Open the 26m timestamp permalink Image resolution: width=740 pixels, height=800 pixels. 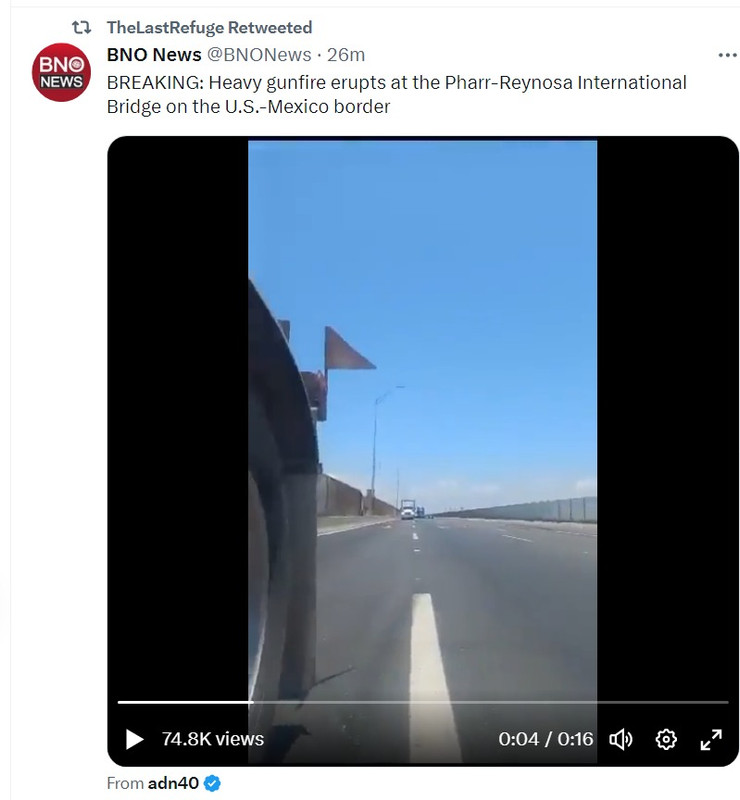tap(346, 55)
